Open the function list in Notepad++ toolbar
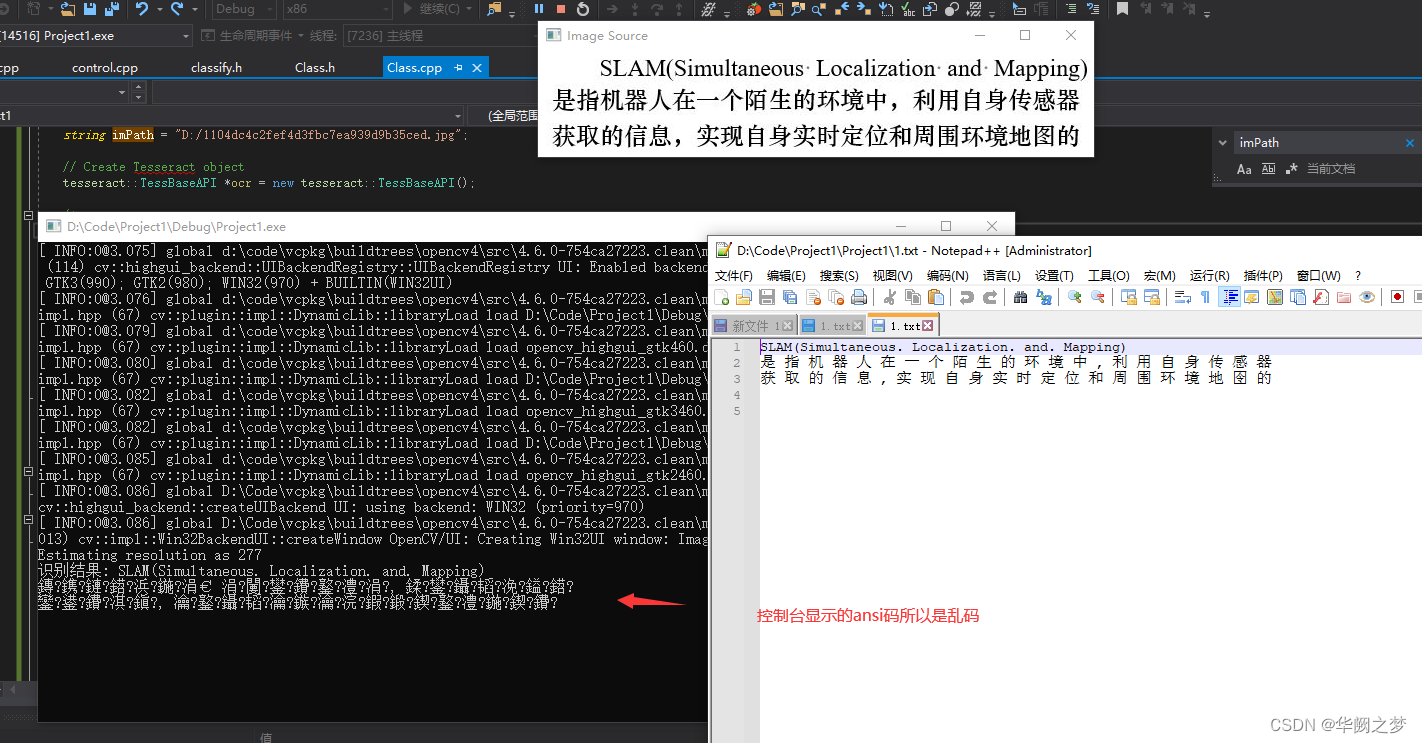Image resolution: width=1422 pixels, height=743 pixels. click(x=1321, y=297)
